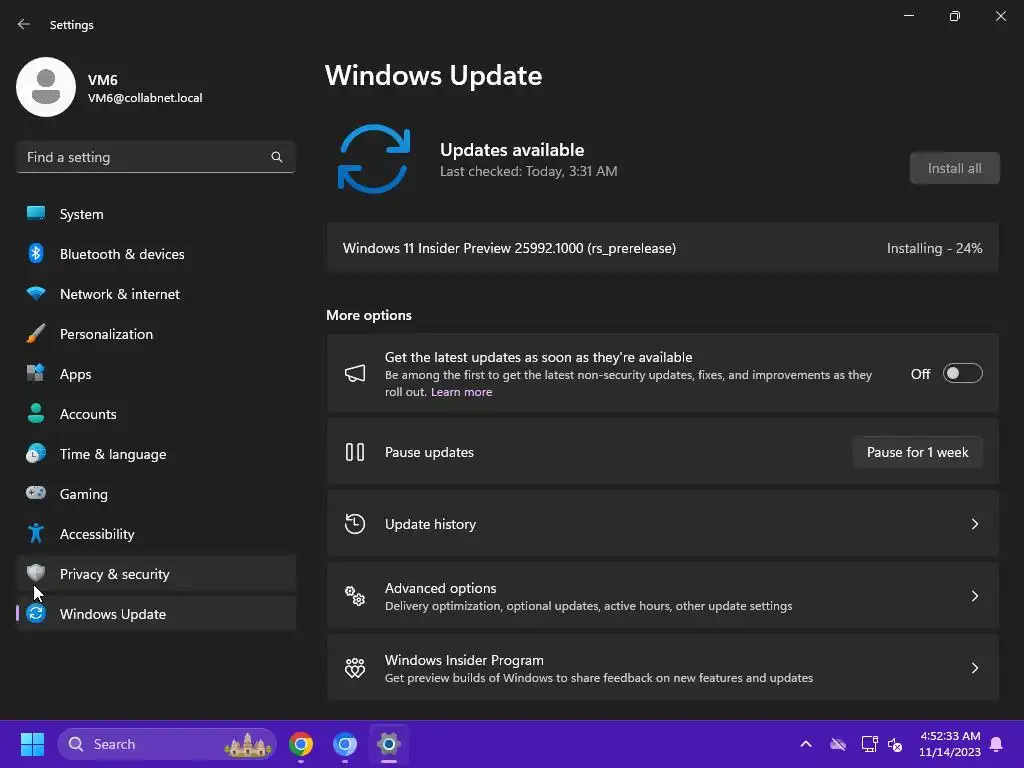Click the VM6@collabnet.local account text

(x=145, y=98)
